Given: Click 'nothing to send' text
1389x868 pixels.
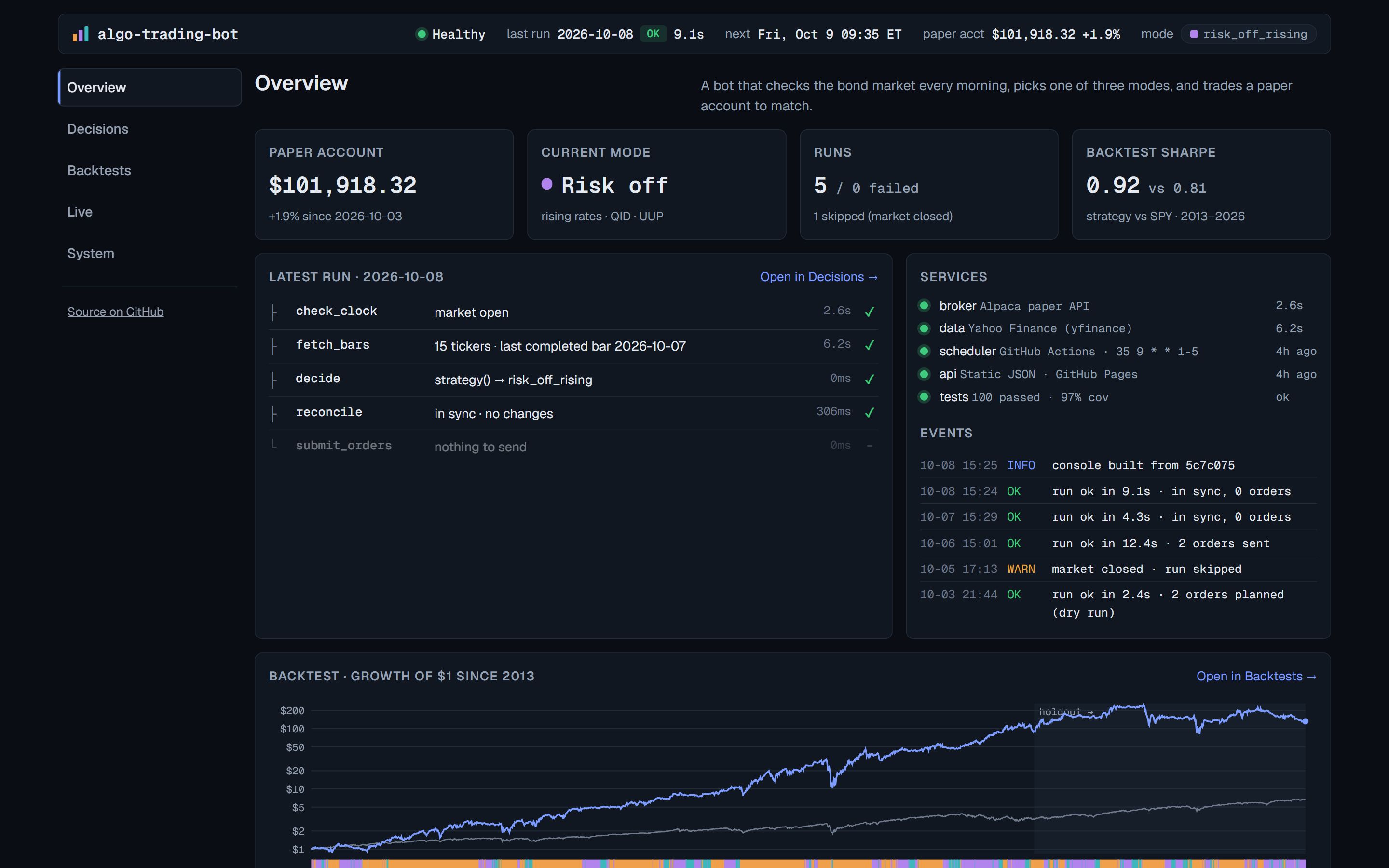Looking at the screenshot, I should (480, 447).
